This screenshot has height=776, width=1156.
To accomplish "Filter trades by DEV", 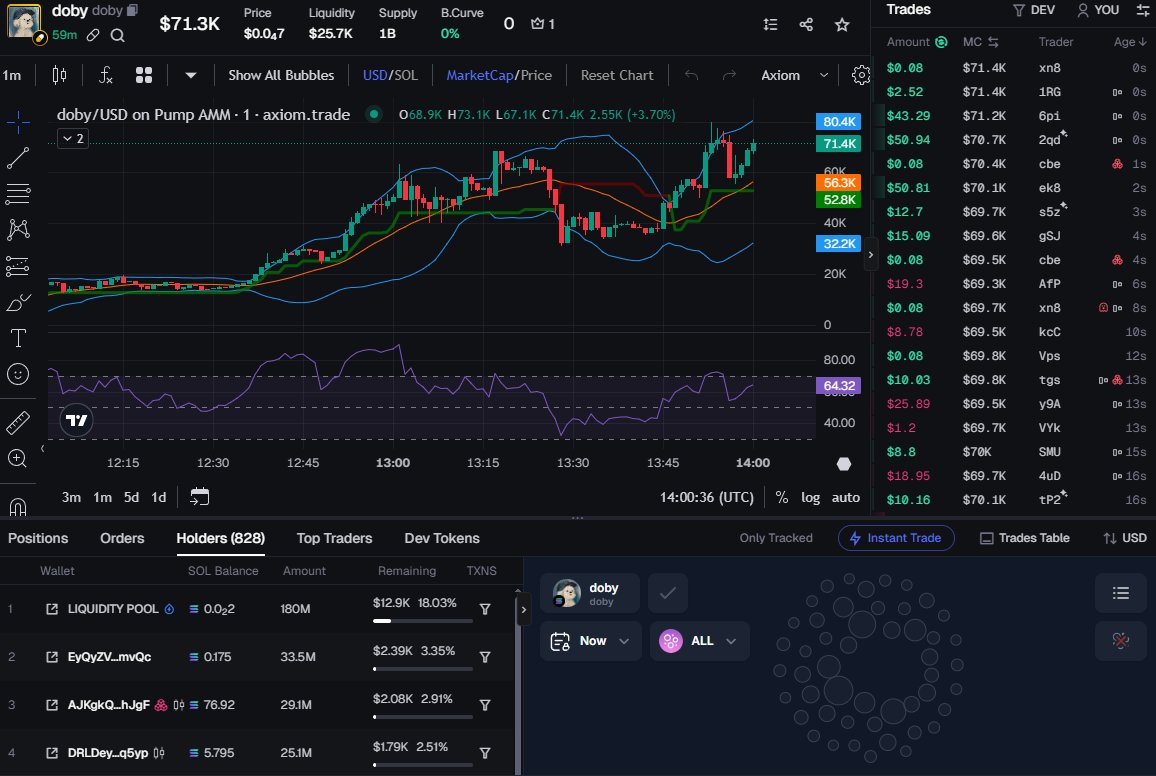I will [x=1034, y=10].
